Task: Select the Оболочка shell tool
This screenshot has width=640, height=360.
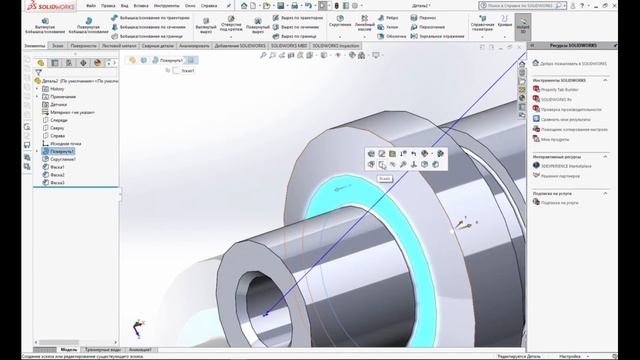Action: point(392,36)
